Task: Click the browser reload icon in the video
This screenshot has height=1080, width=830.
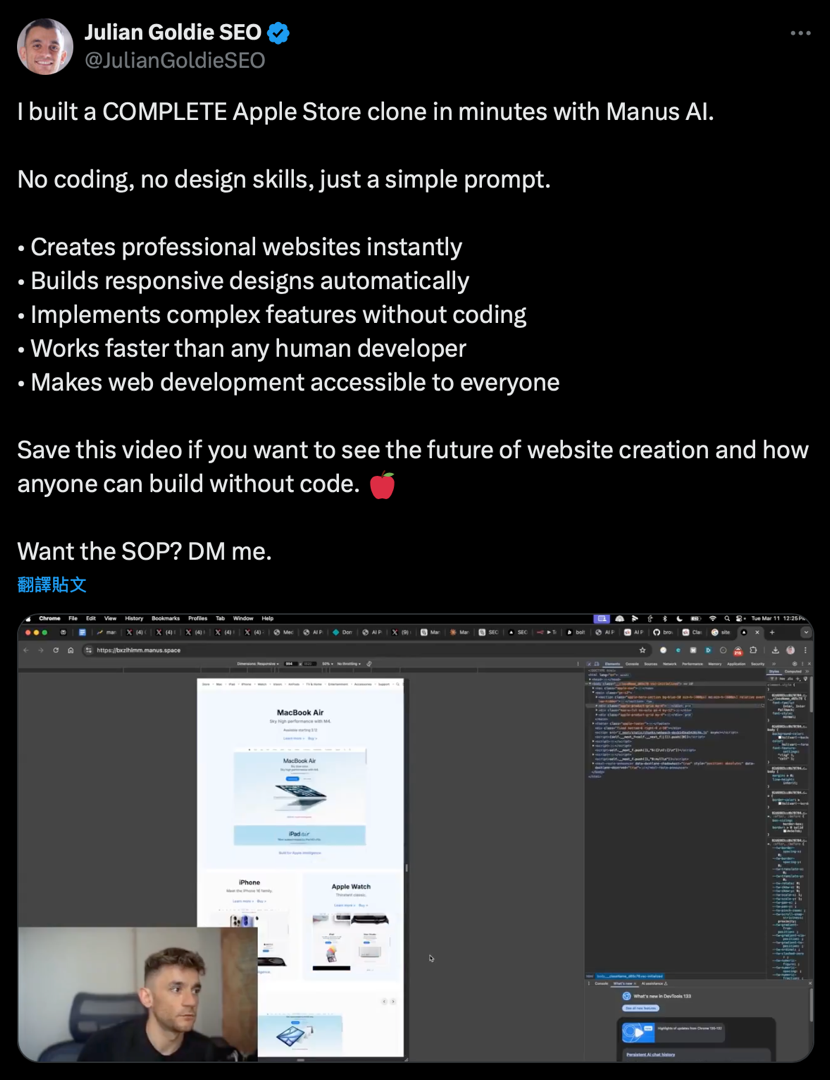Action: coord(56,650)
